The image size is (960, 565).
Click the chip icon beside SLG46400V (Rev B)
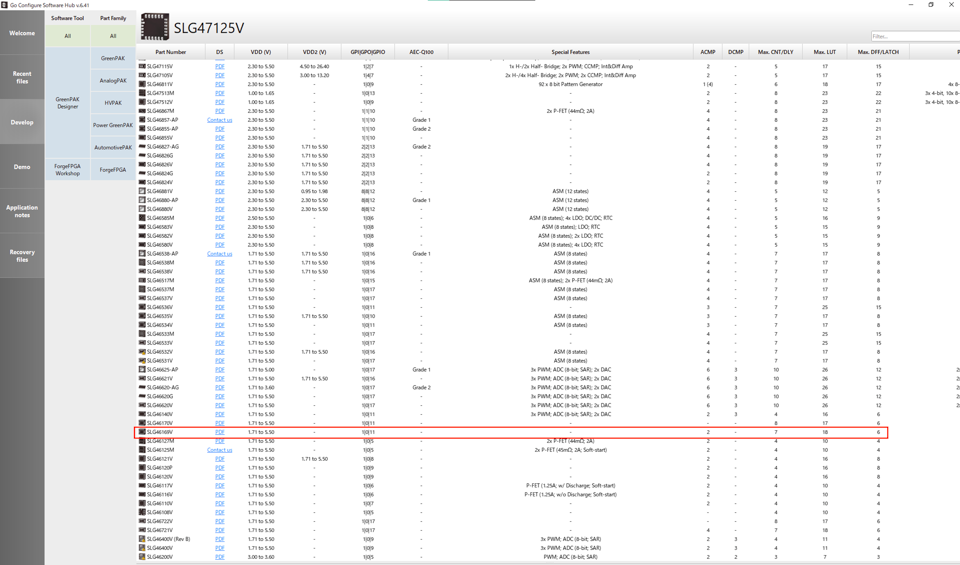click(x=142, y=539)
